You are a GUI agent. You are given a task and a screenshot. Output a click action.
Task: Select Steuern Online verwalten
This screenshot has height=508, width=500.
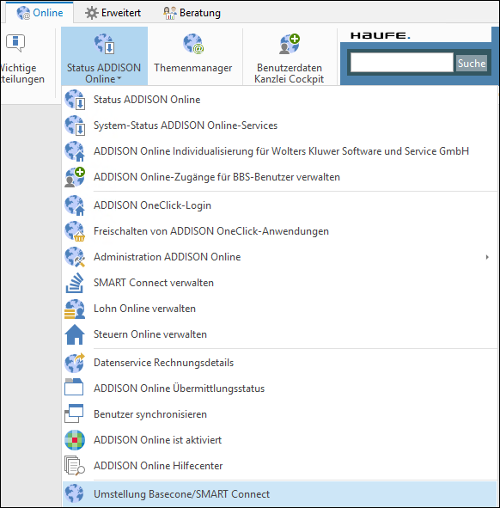(x=280, y=334)
